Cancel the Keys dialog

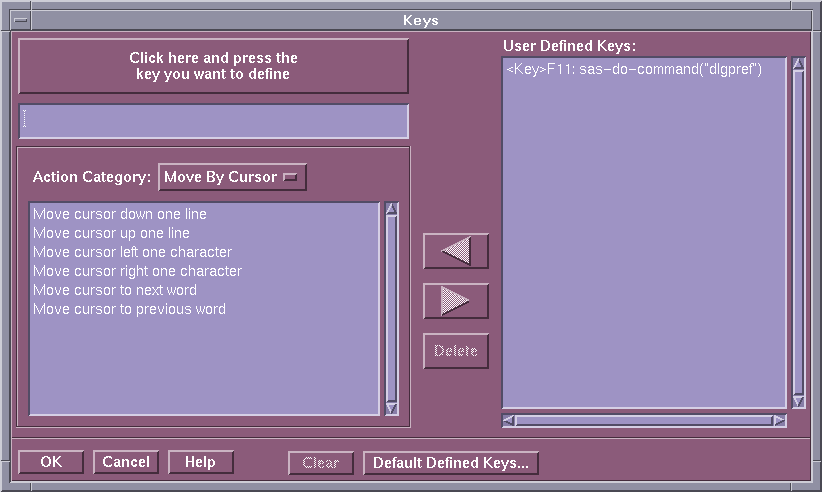tap(126, 462)
